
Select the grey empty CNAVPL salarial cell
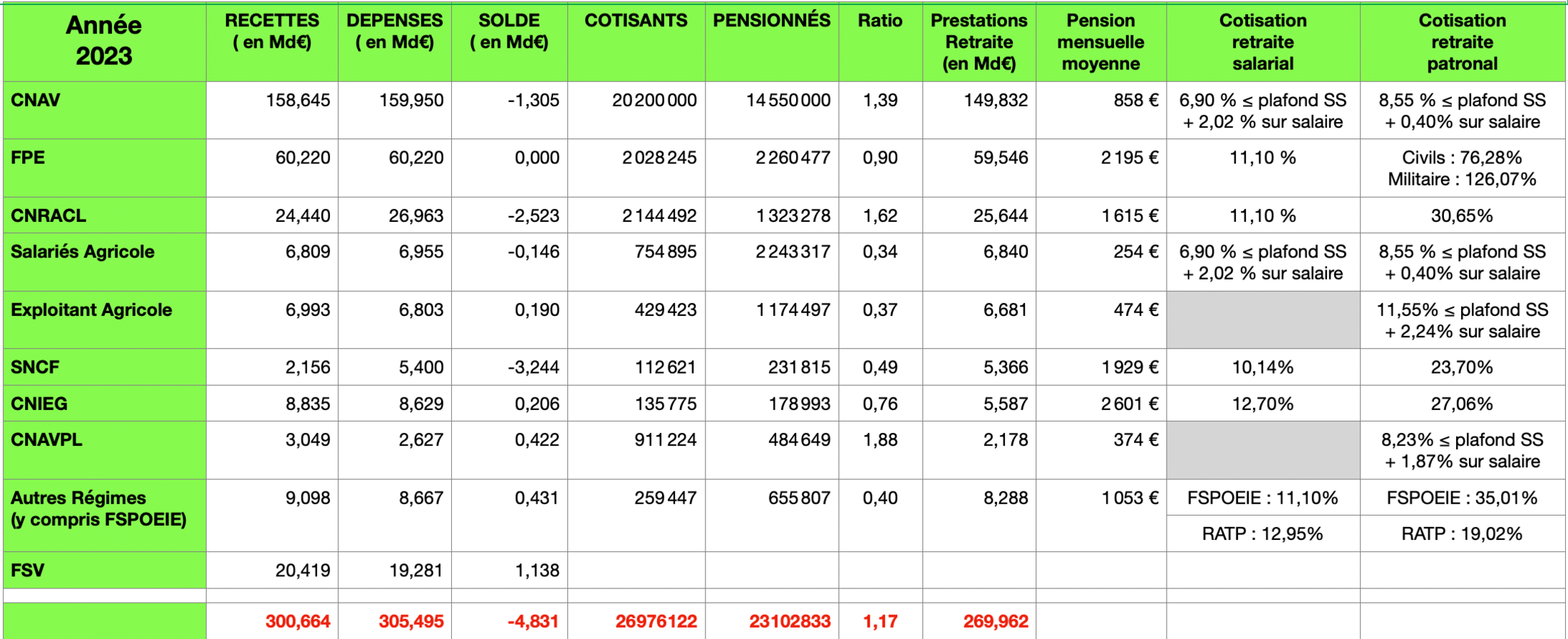(x=1262, y=450)
